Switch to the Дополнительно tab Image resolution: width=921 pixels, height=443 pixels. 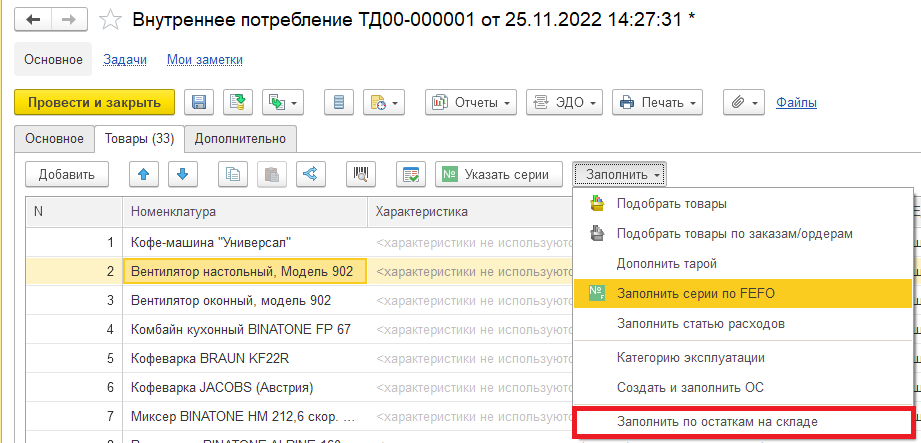240,139
